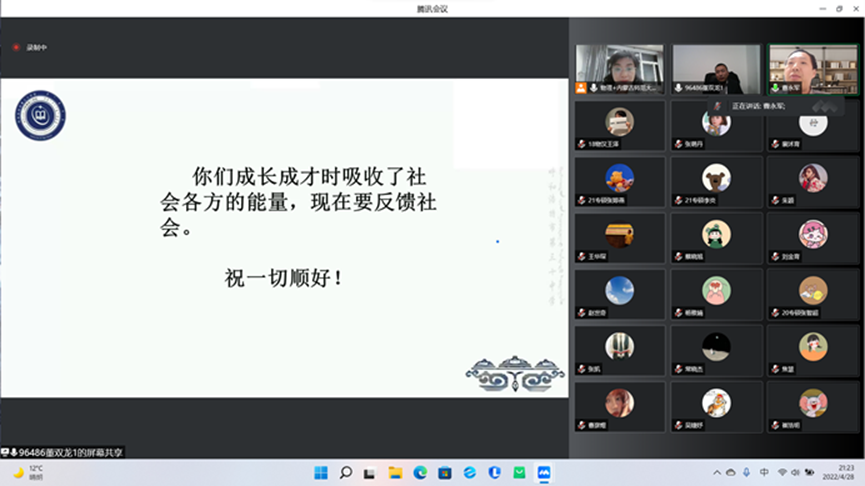Click the 中 input method indicator
The width and height of the screenshot is (865, 486).
pyautogui.click(x=764, y=472)
